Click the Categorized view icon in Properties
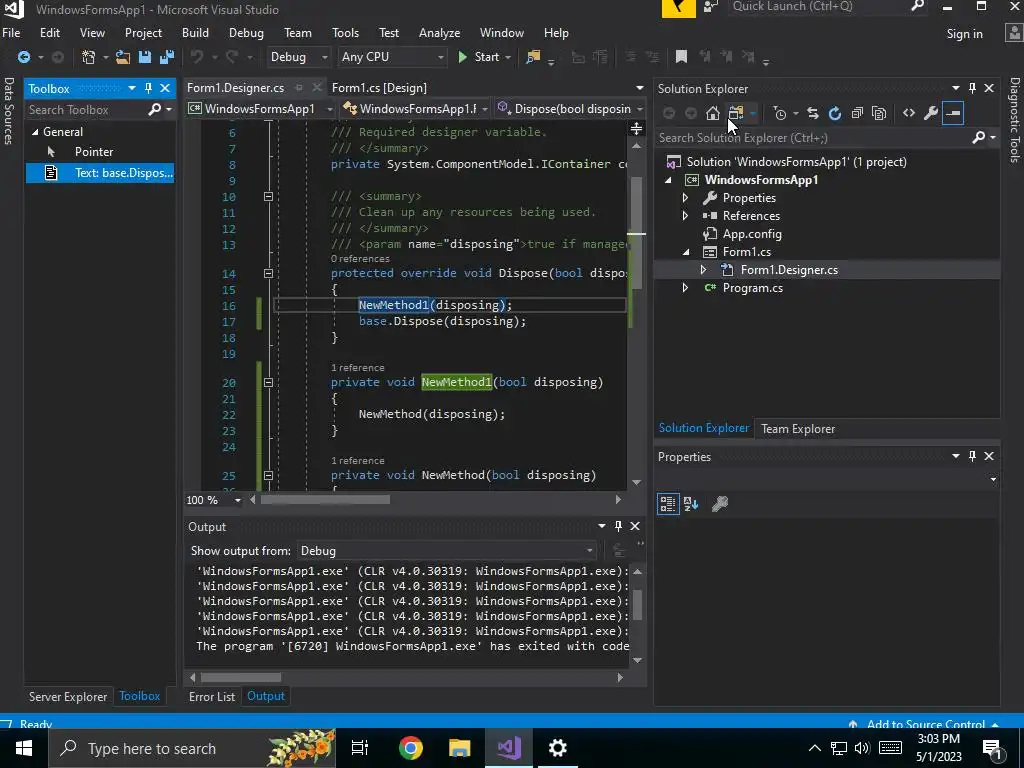 667,504
